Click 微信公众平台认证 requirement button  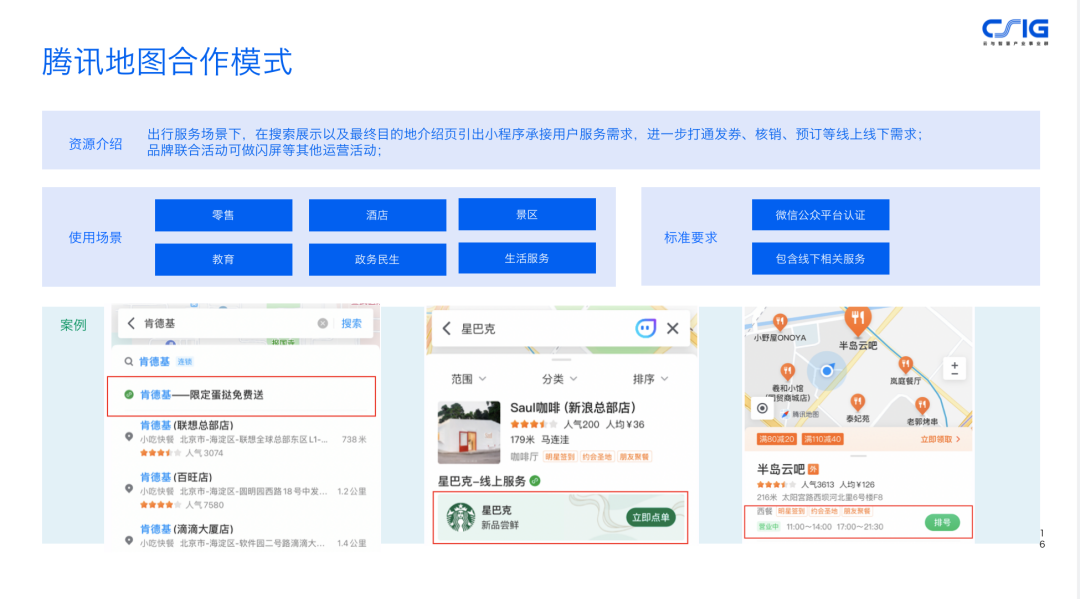point(820,215)
